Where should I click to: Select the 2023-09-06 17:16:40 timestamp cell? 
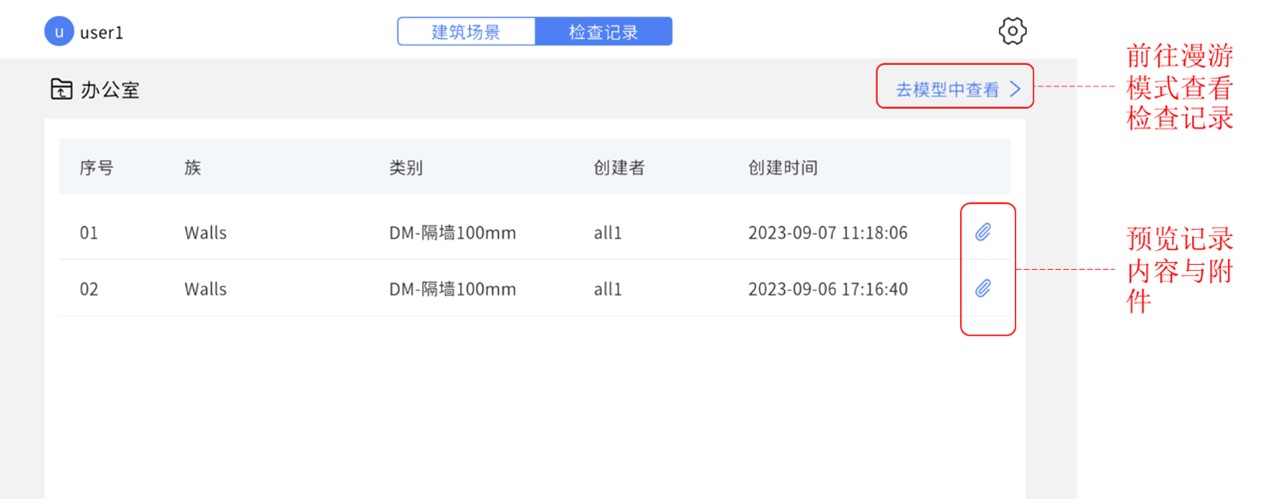[x=828, y=289]
